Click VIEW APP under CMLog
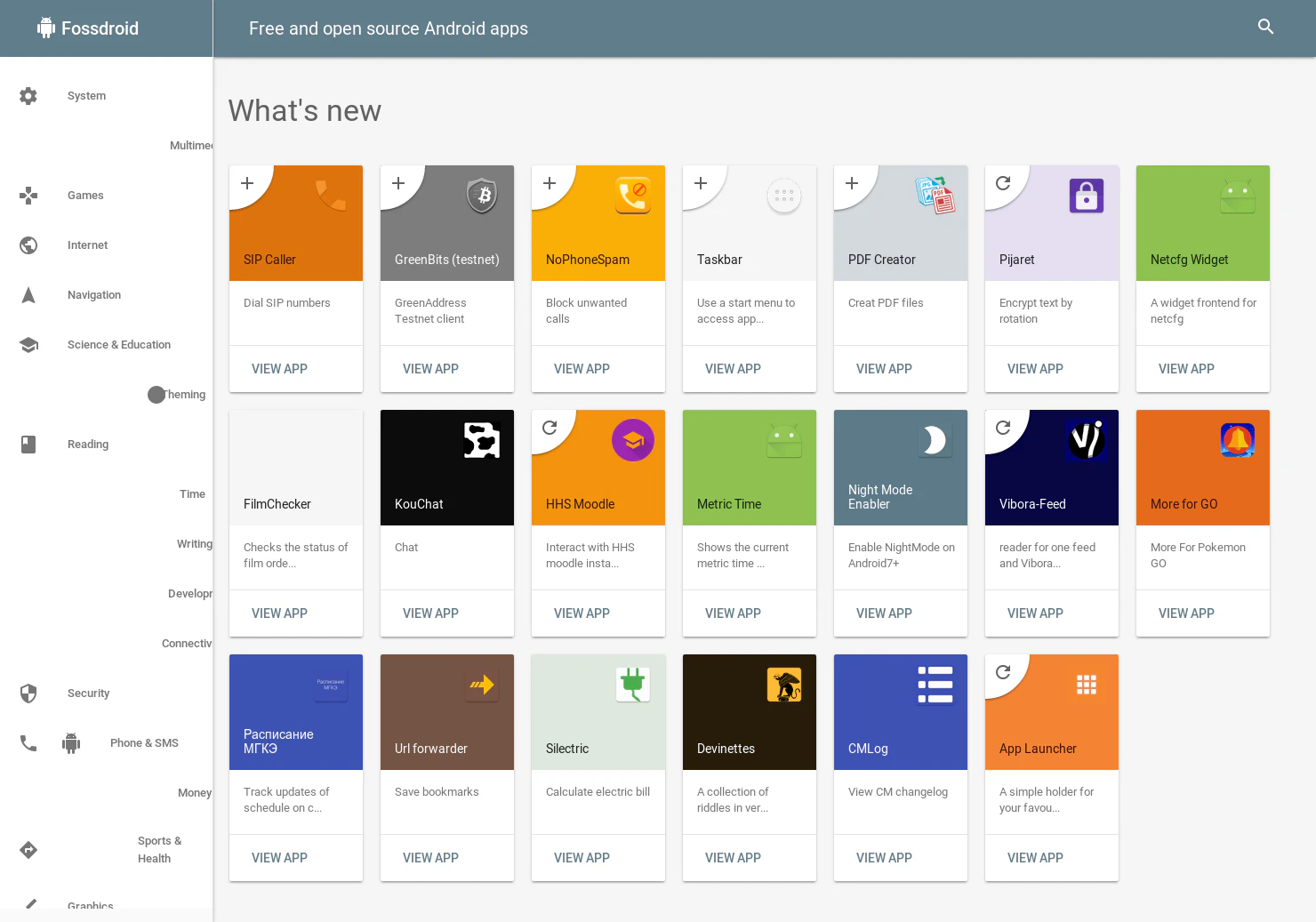Viewport: 1316px width, 922px height. (884, 858)
